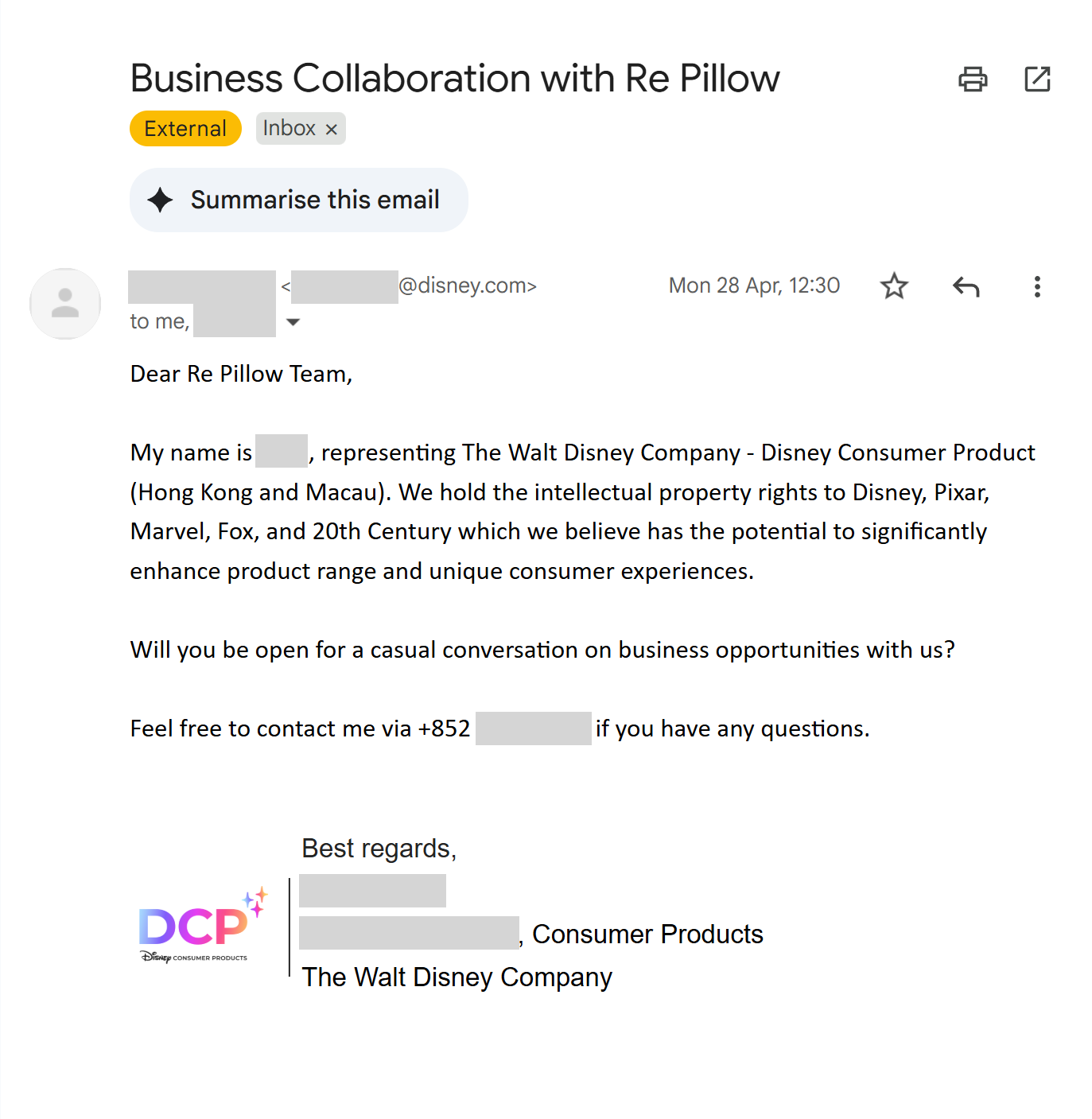The width and height of the screenshot is (1092, 1119).
Task: Click the DCP Disney Consumer Products logo
Action: (x=199, y=927)
